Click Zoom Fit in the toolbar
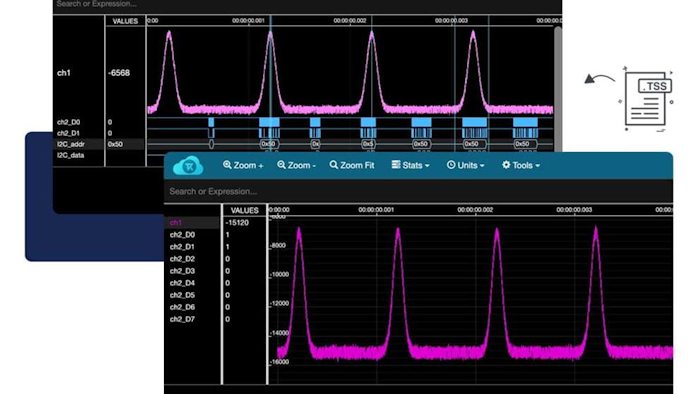The height and width of the screenshot is (394, 700). [352, 165]
